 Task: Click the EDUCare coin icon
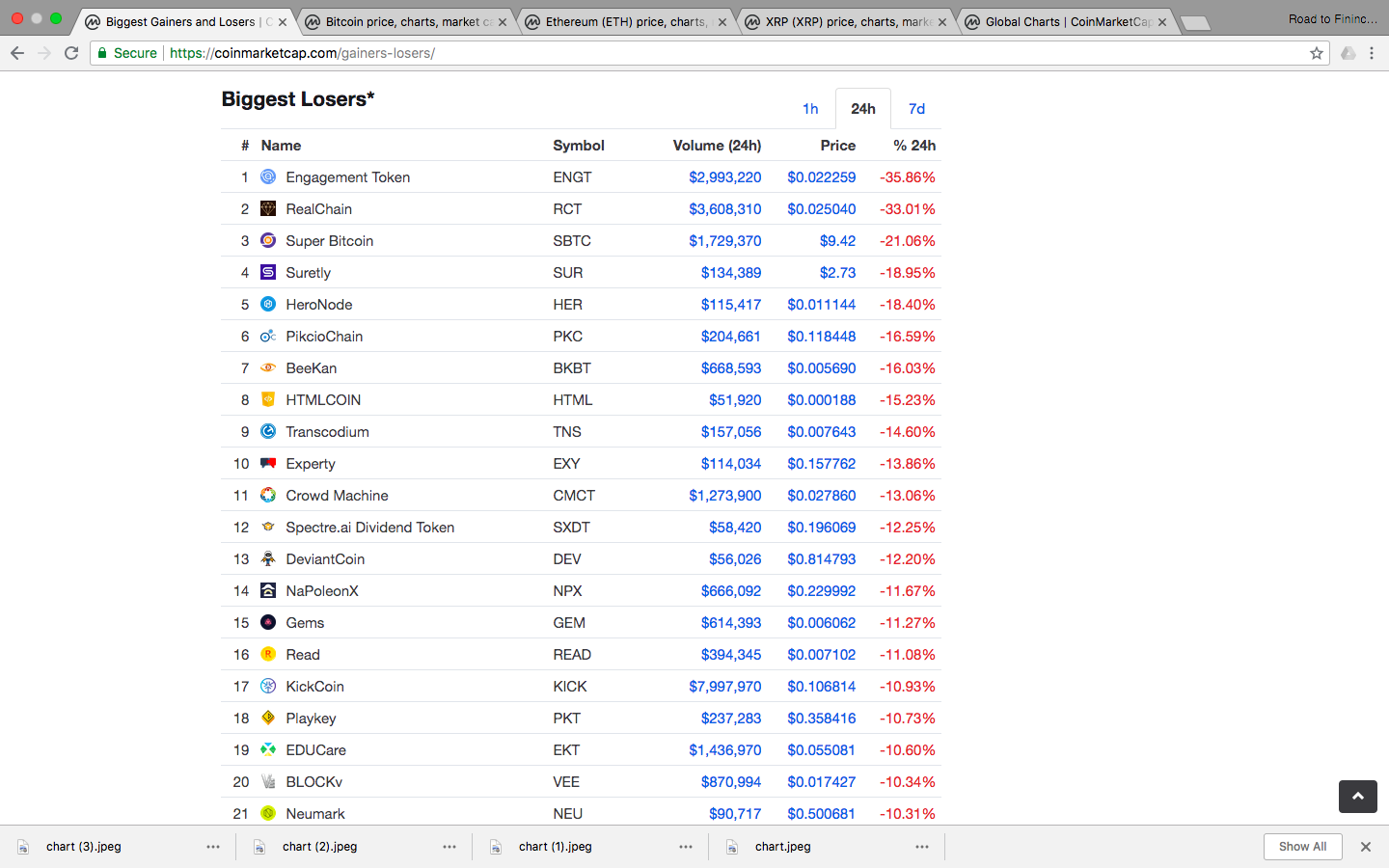point(268,749)
